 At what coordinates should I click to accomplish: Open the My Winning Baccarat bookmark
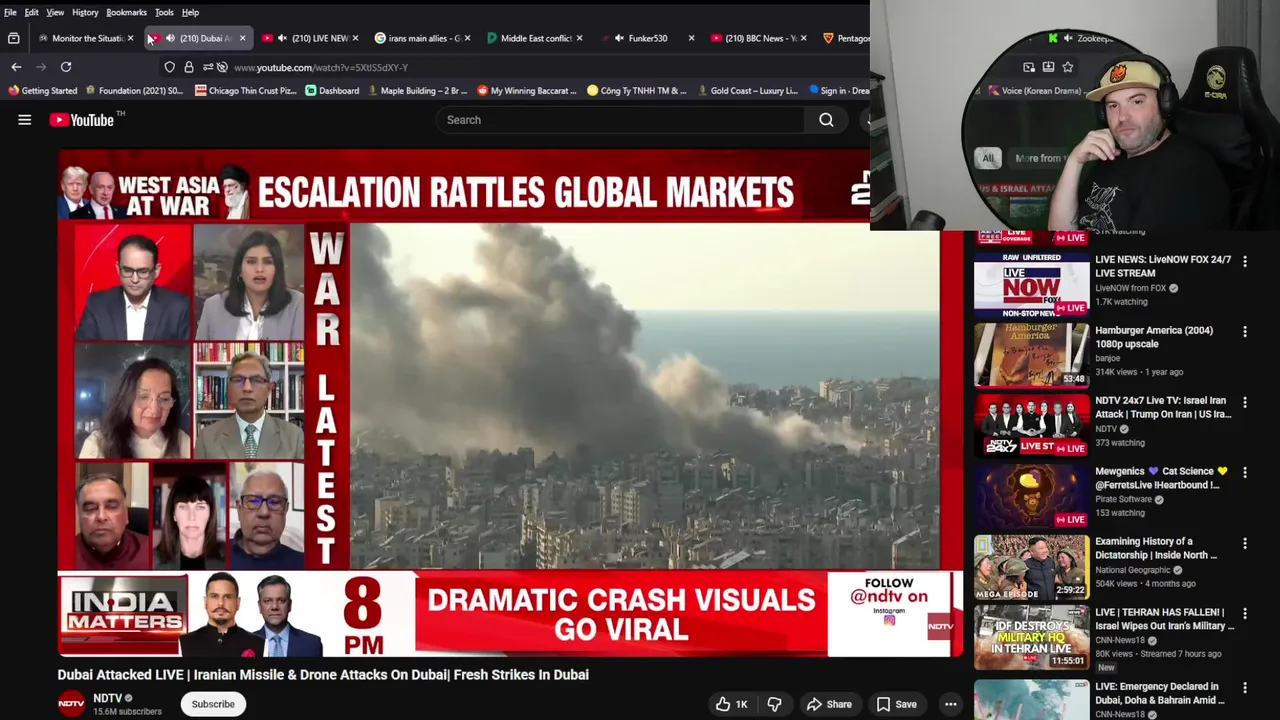coord(527,90)
